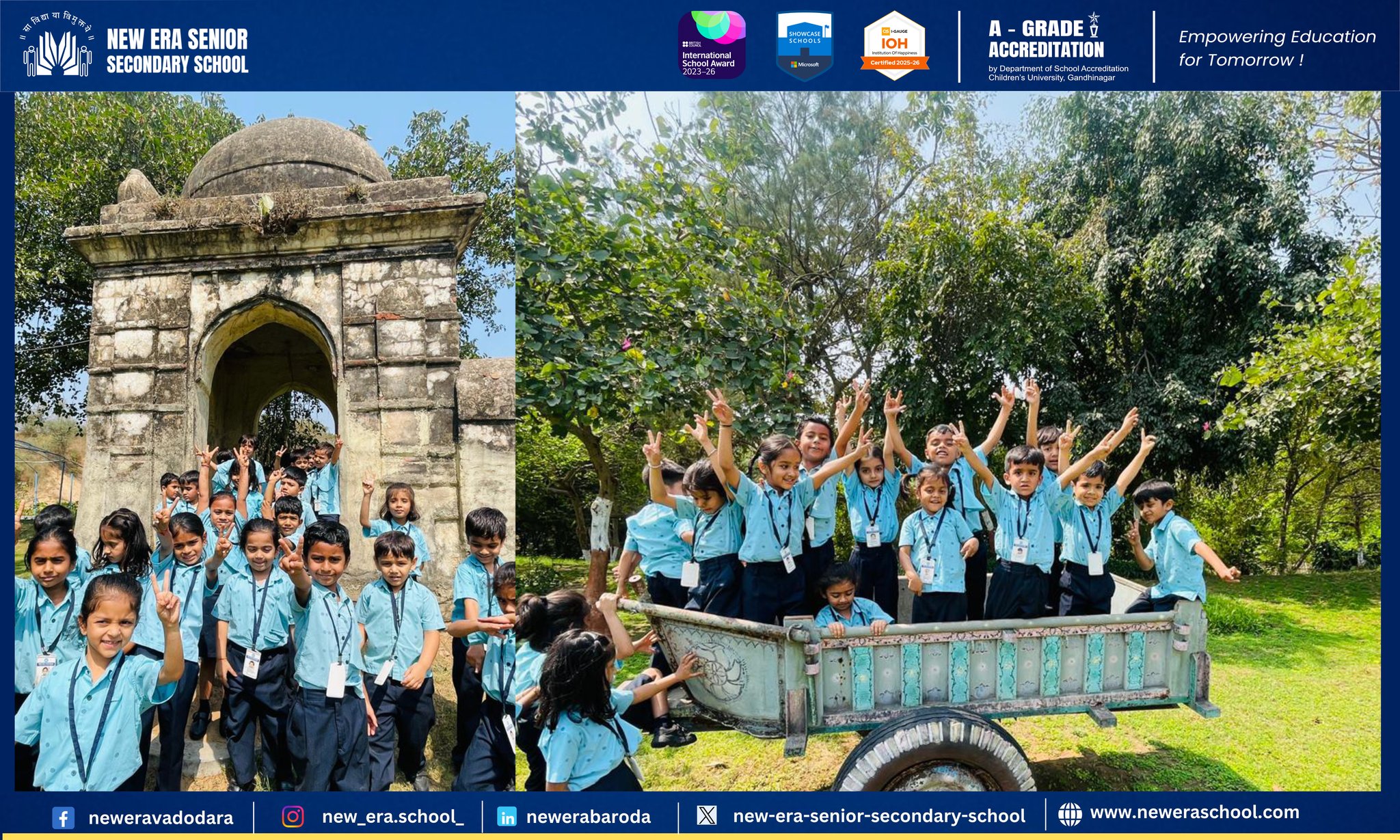Click the trophy icon beside A-Grade

(x=1094, y=25)
